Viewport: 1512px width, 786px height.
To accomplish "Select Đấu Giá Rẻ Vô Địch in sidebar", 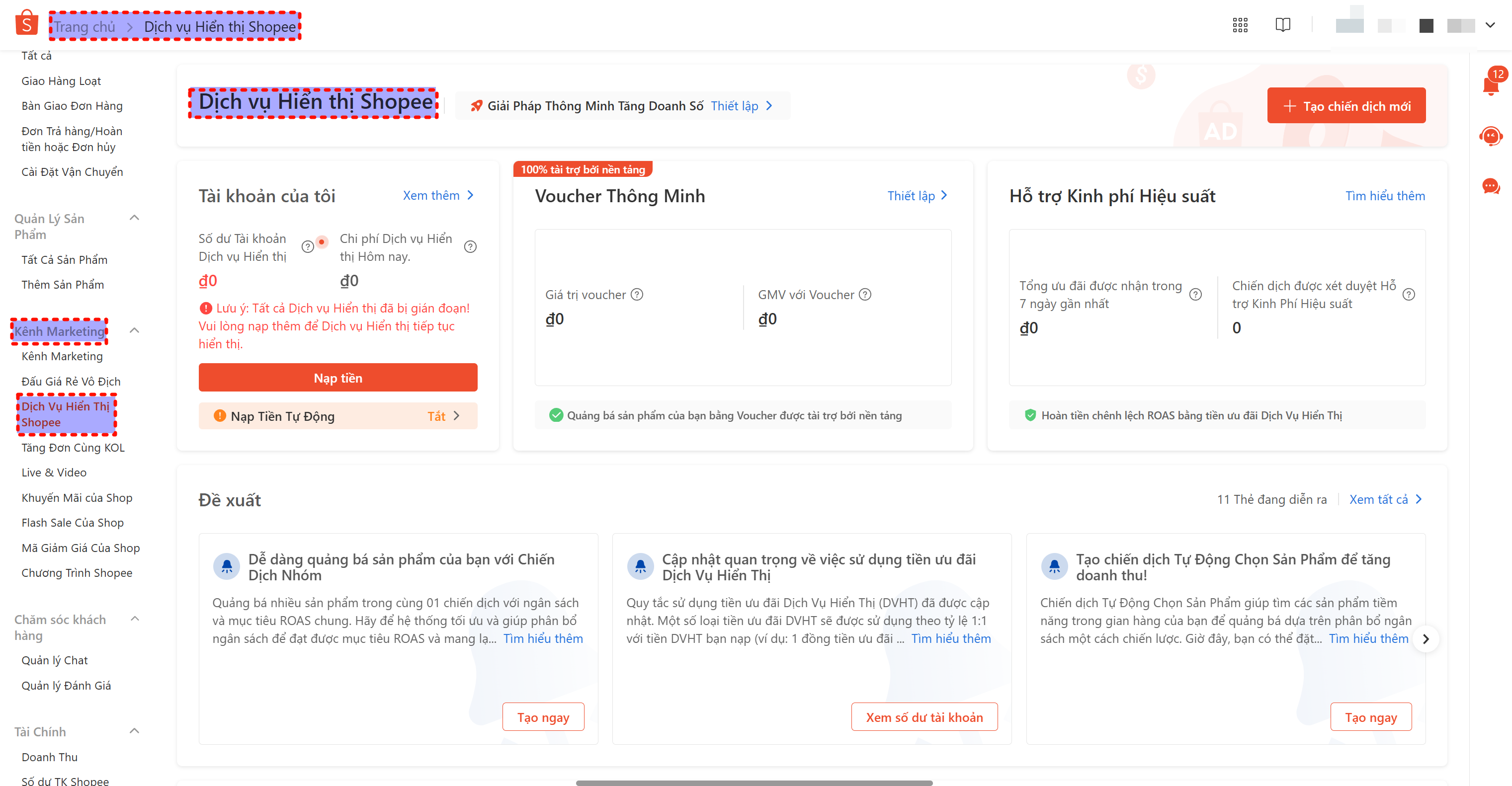I will coord(71,381).
